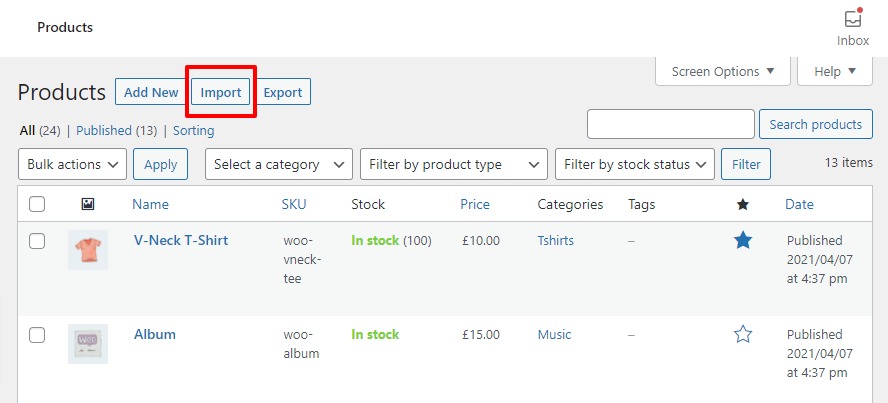The width and height of the screenshot is (888, 403).
Task: Tick the select all products checkbox
Action: click(x=37, y=204)
